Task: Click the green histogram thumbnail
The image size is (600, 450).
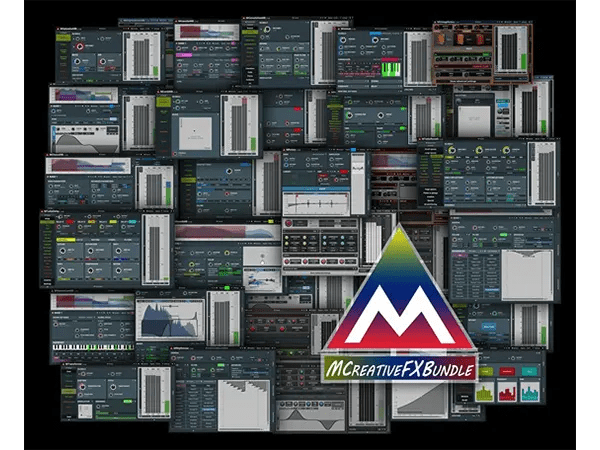Action: point(484,391)
